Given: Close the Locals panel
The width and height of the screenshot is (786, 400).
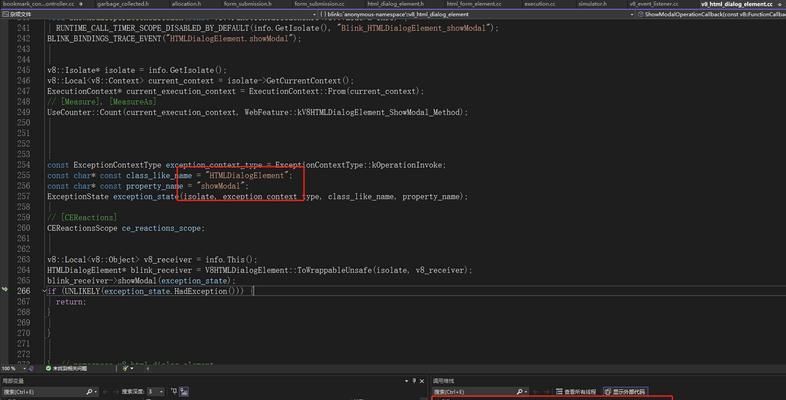Looking at the screenshot, I should click(x=422, y=381).
